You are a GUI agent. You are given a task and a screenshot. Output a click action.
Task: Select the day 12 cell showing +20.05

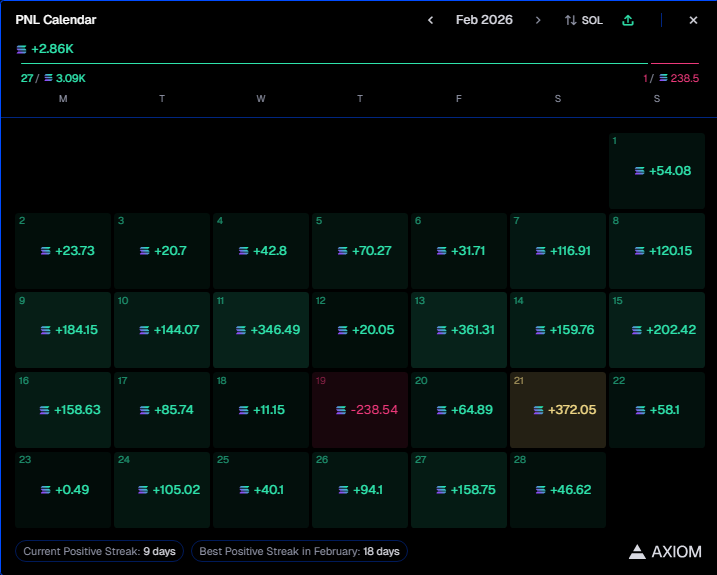(x=360, y=330)
